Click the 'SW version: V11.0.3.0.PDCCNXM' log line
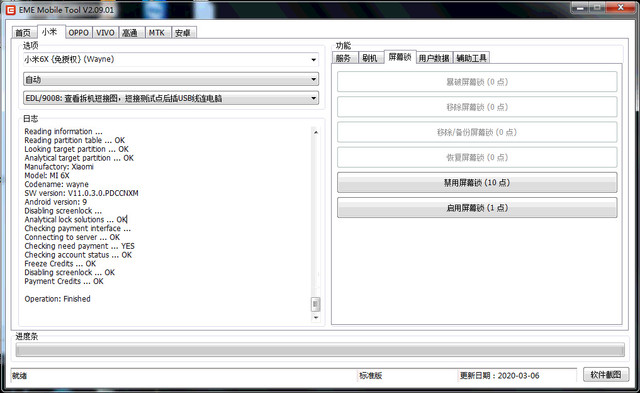The image size is (640, 393). [81, 193]
